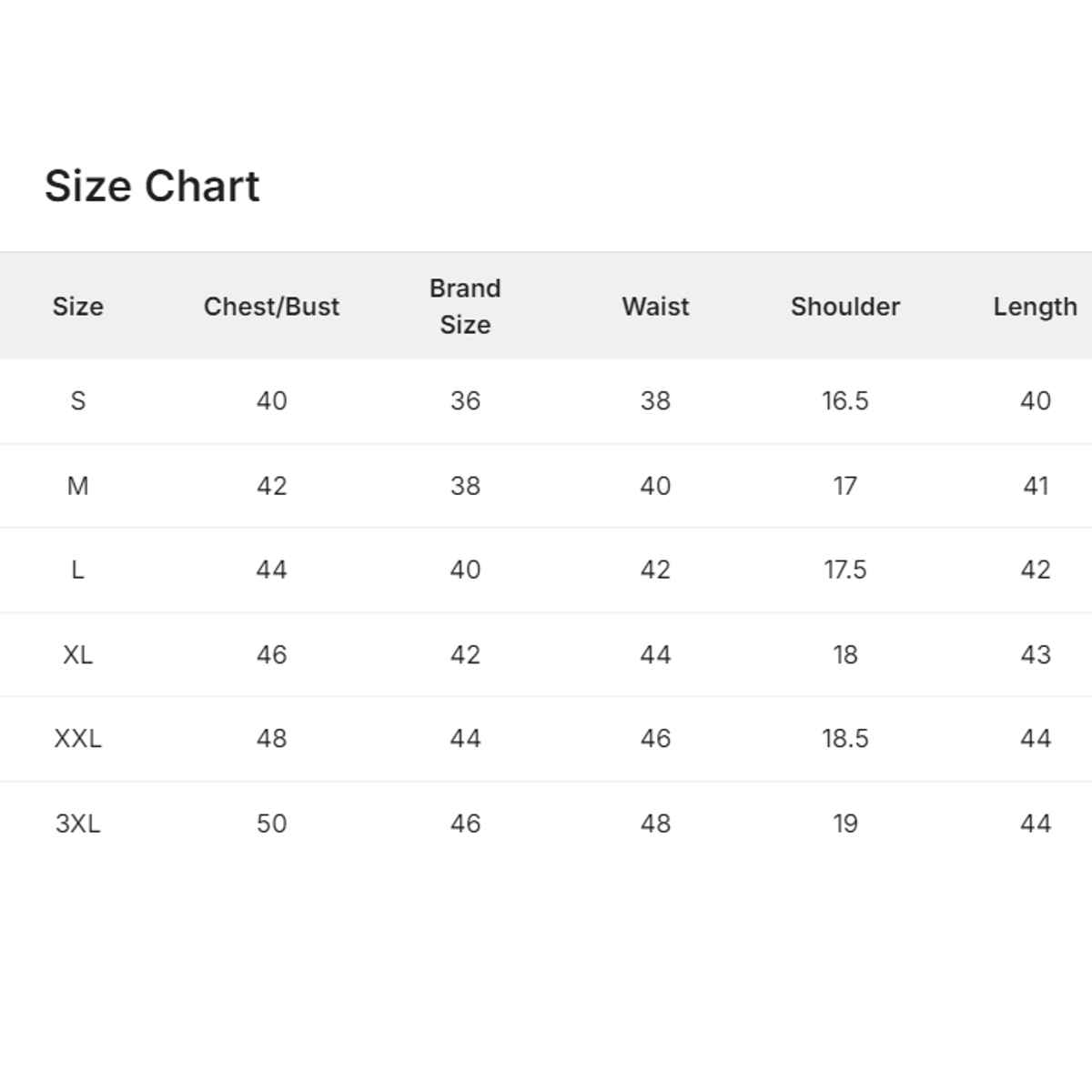The height and width of the screenshot is (1092, 1092).
Task: Select length value 43 in XL row
Action: (1035, 654)
